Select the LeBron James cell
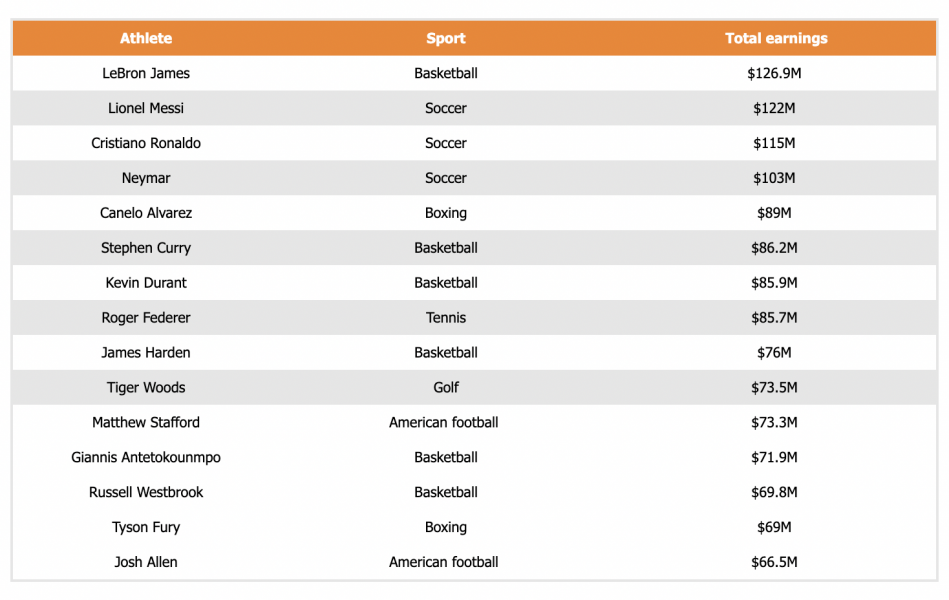Viewport: 949px width, 600px height. (x=146, y=73)
